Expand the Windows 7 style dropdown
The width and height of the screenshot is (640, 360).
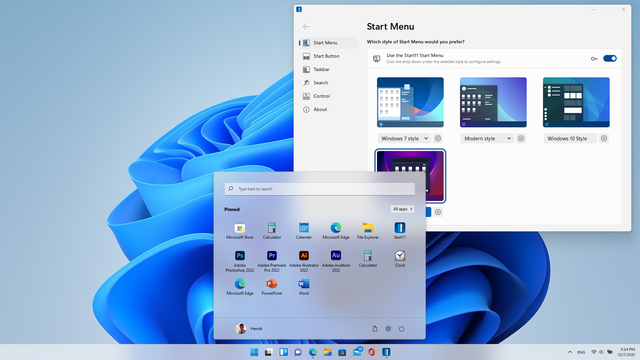pos(404,138)
